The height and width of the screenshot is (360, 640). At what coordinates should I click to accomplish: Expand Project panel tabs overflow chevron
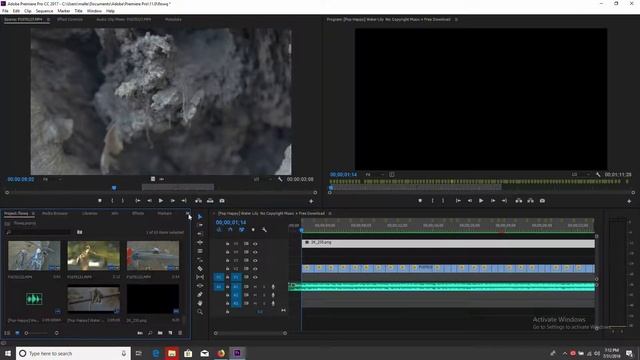point(187,213)
